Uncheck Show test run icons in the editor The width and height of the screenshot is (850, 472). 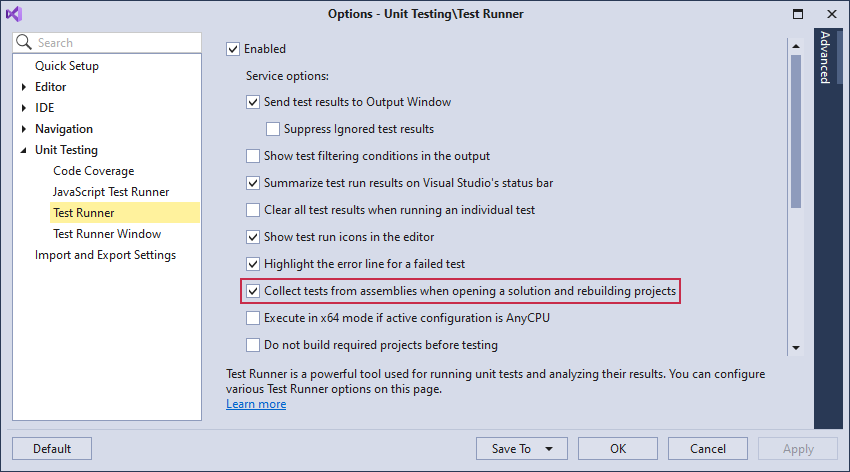point(253,237)
